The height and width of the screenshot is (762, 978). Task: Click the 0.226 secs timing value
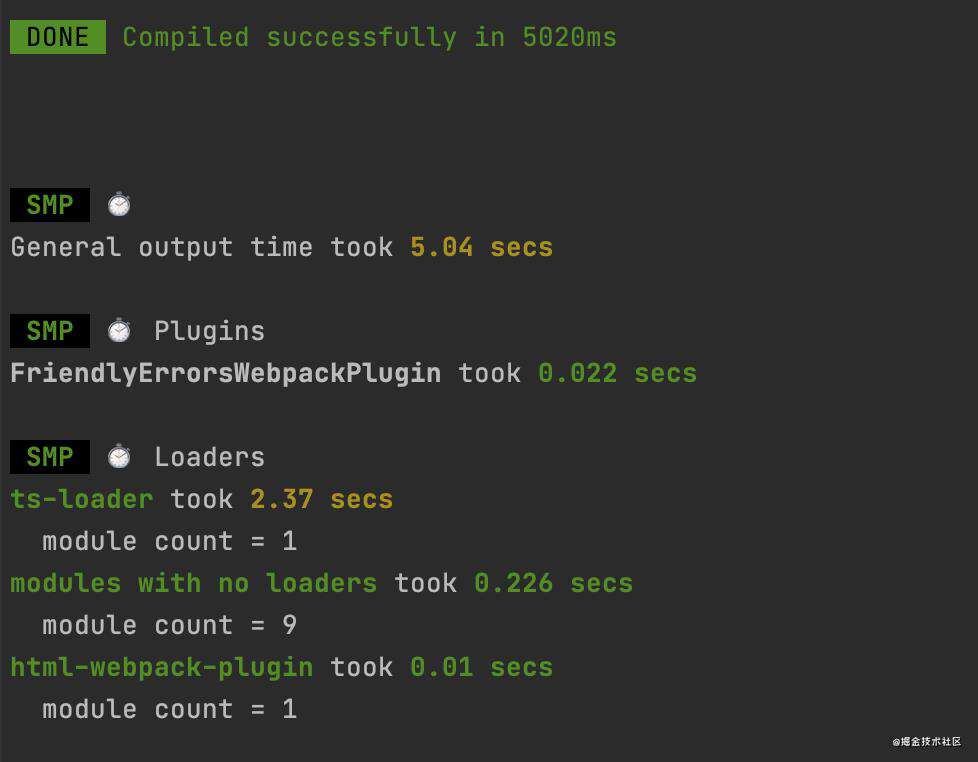553,584
